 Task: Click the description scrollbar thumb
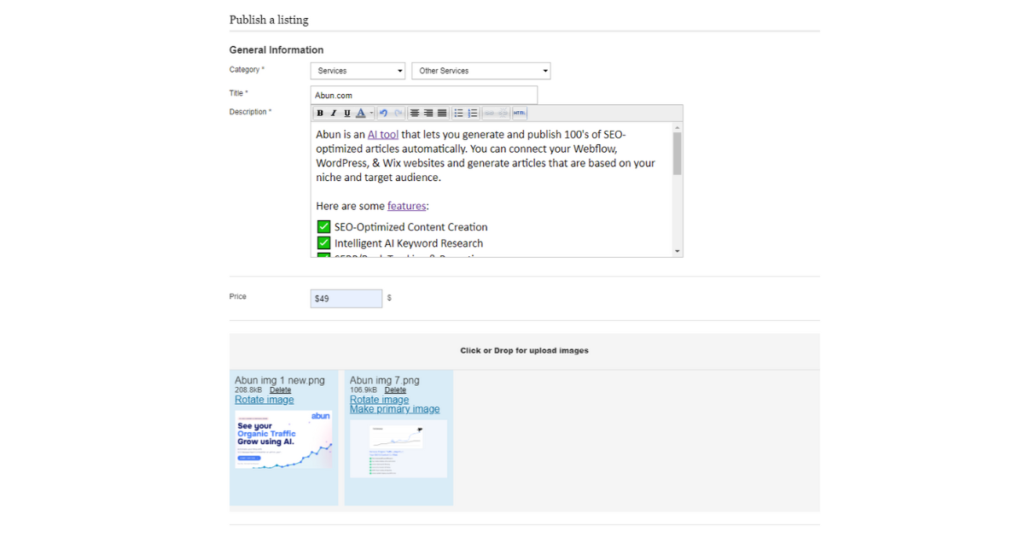point(677,154)
